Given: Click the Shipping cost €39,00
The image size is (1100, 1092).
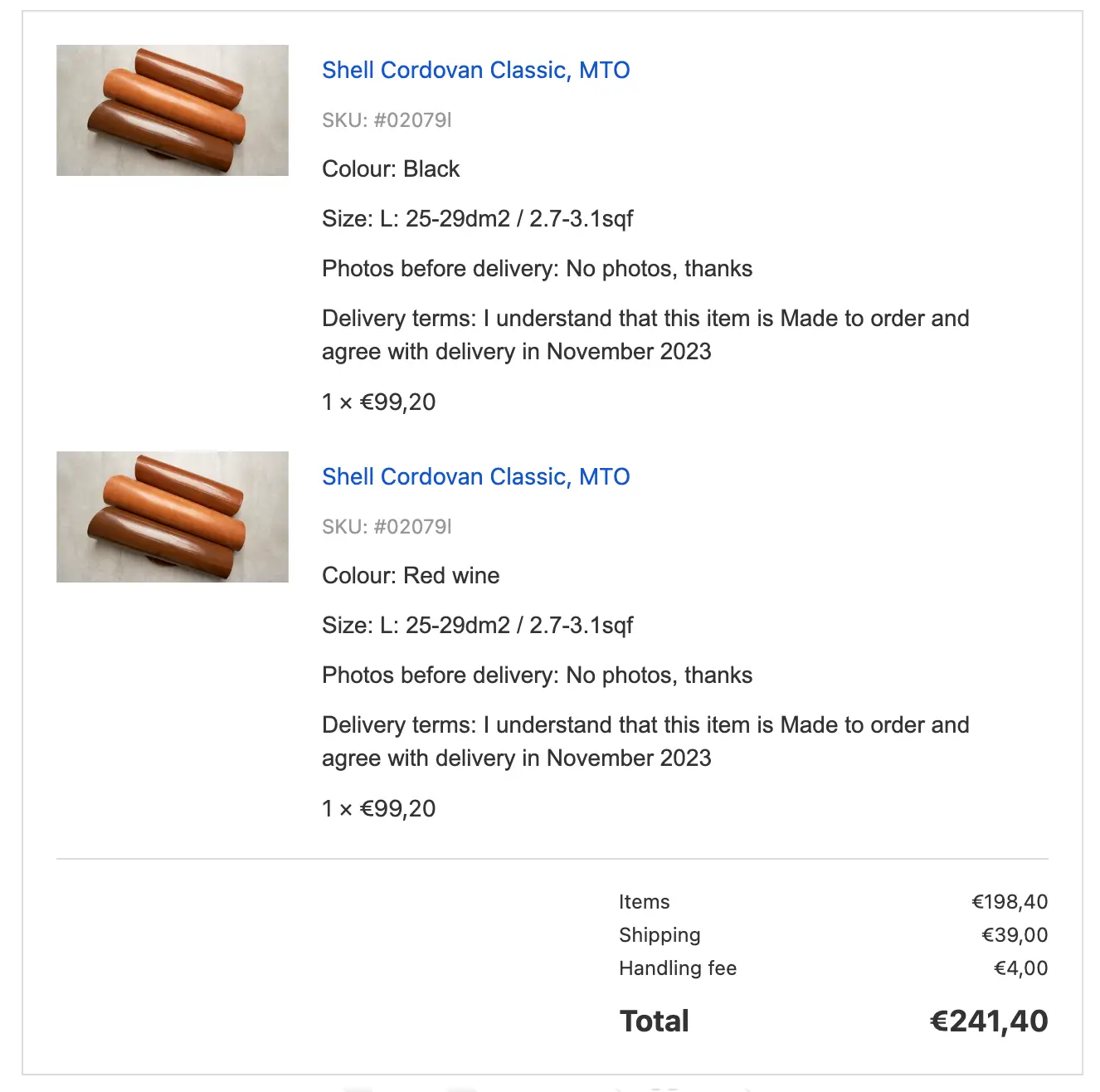Looking at the screenshot, I should click(x=1015, y=935).
